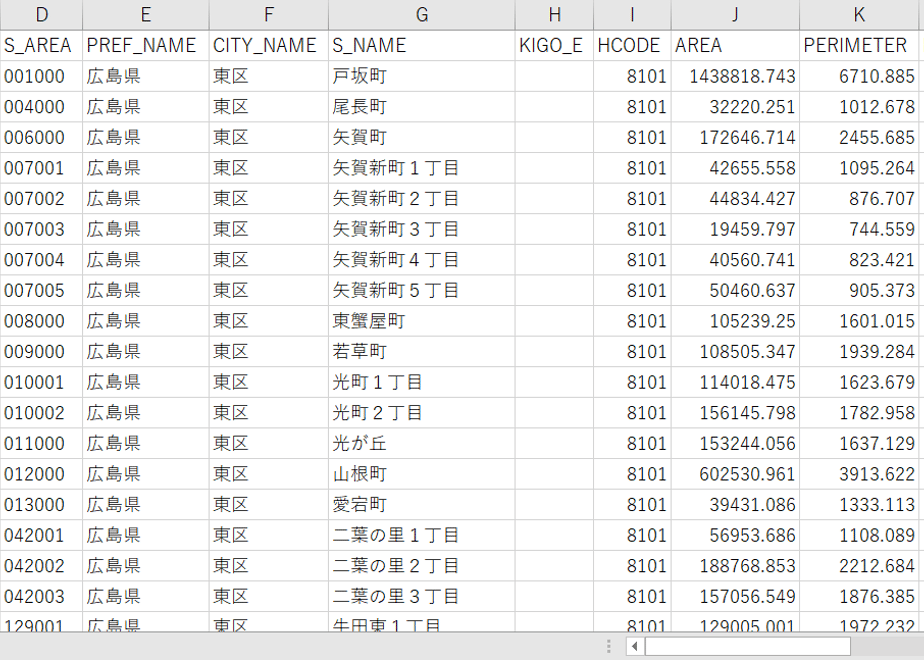Image resolution: width=924 pixels, height=660 pixels.
Task: Select column K header
Action: 859,15
